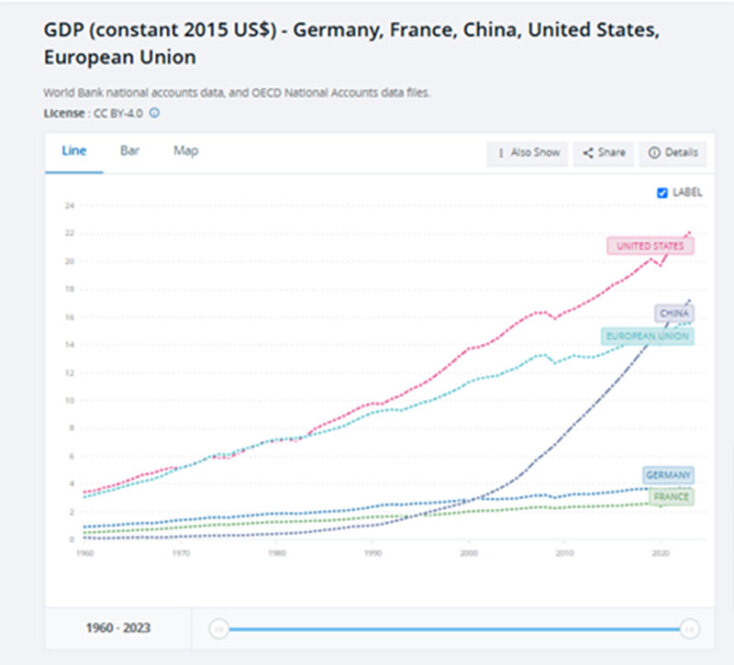
Task: Select the France series label tag
Action: (670, 496)
